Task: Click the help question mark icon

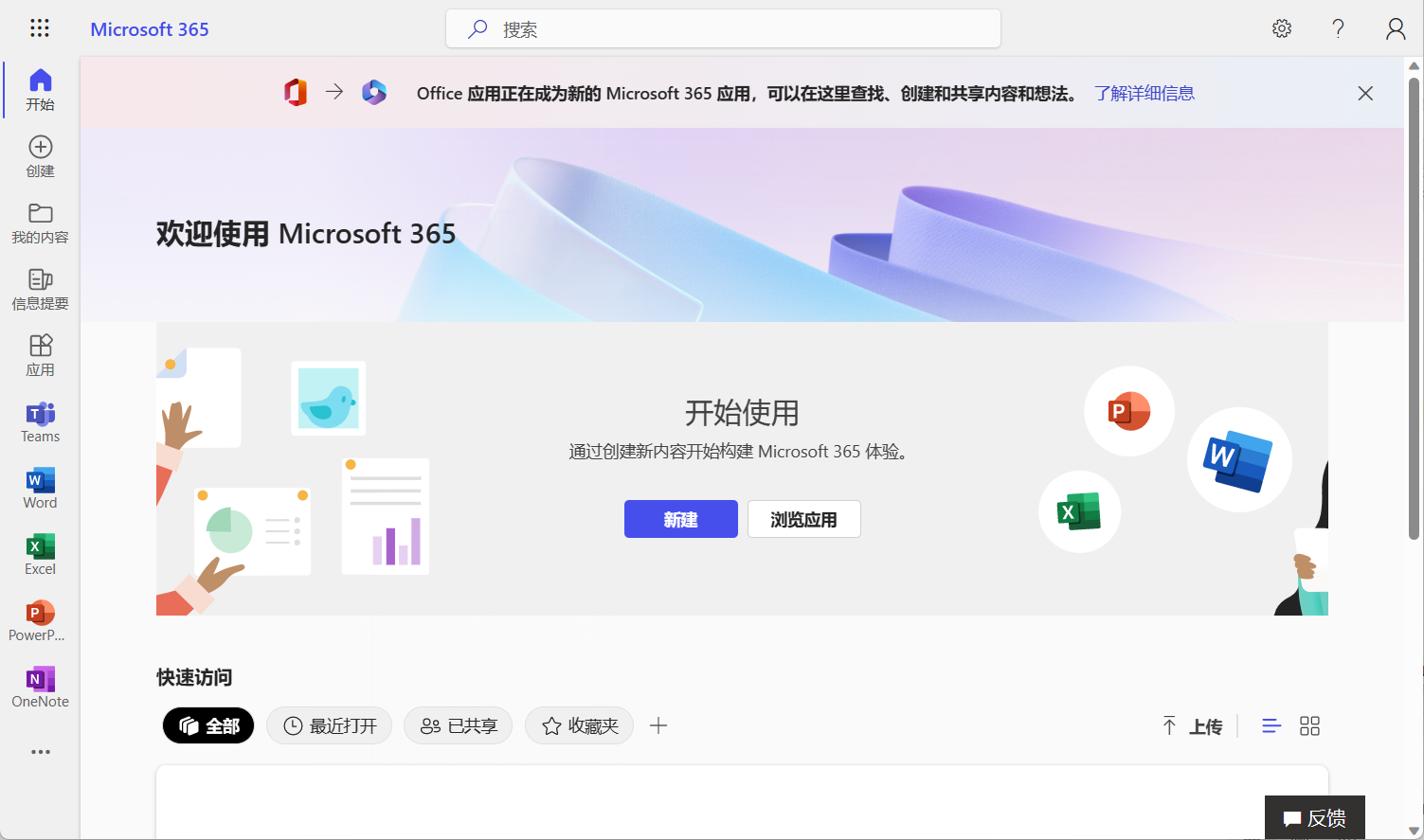Action: point(1338,28)
